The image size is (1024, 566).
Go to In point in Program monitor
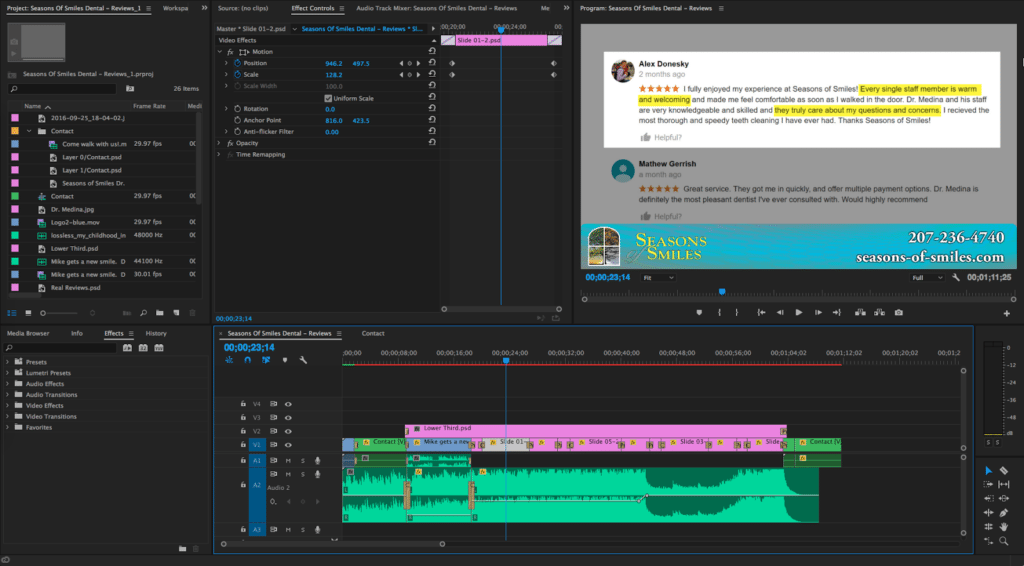(761, 313)
